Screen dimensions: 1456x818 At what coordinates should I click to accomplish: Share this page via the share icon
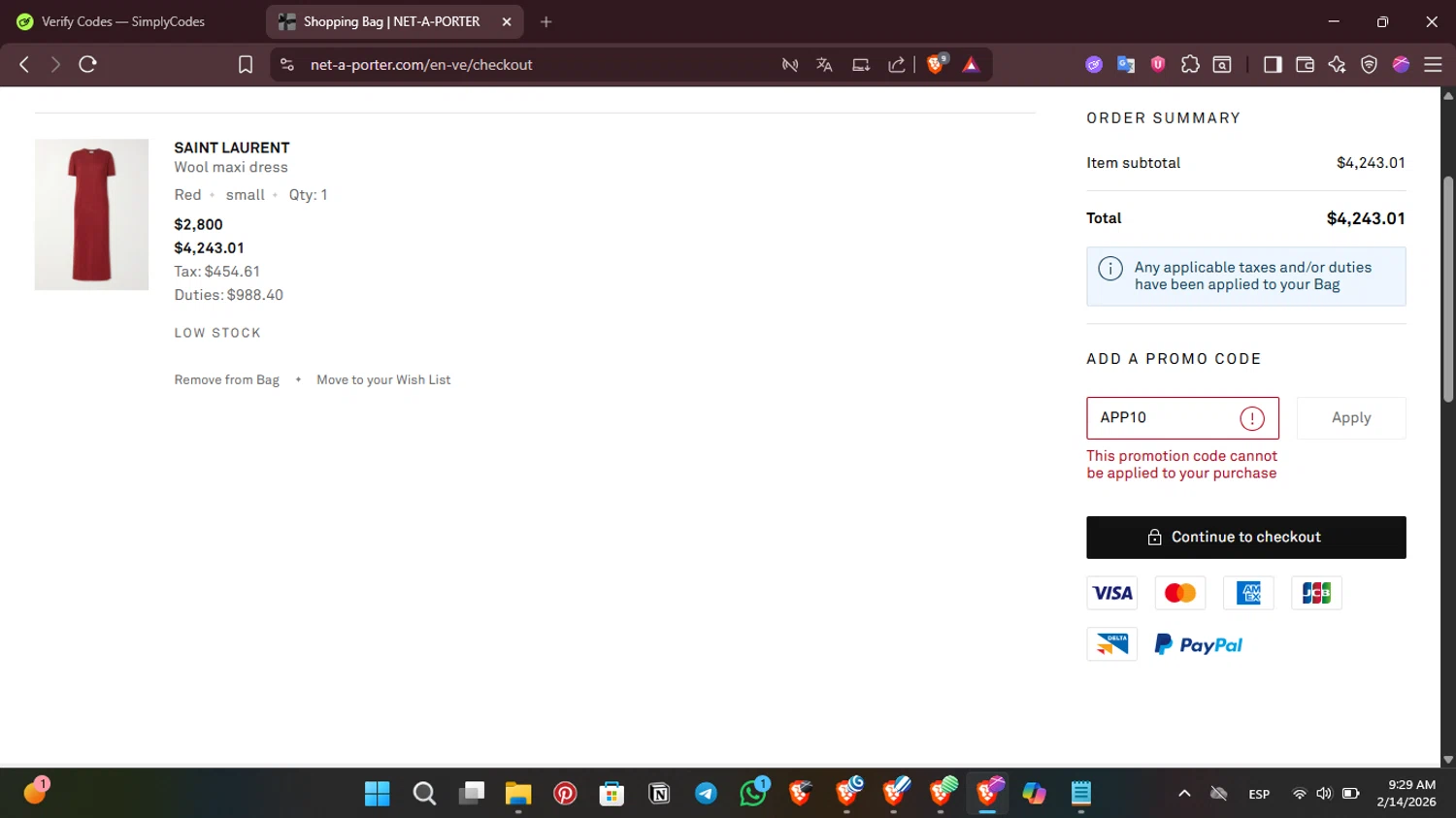click(896, 64)
